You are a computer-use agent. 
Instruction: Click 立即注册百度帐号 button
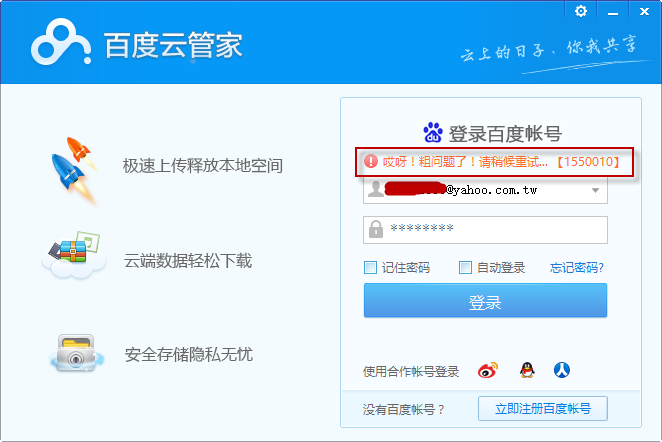pyautogui.click(x=543, y=408)
